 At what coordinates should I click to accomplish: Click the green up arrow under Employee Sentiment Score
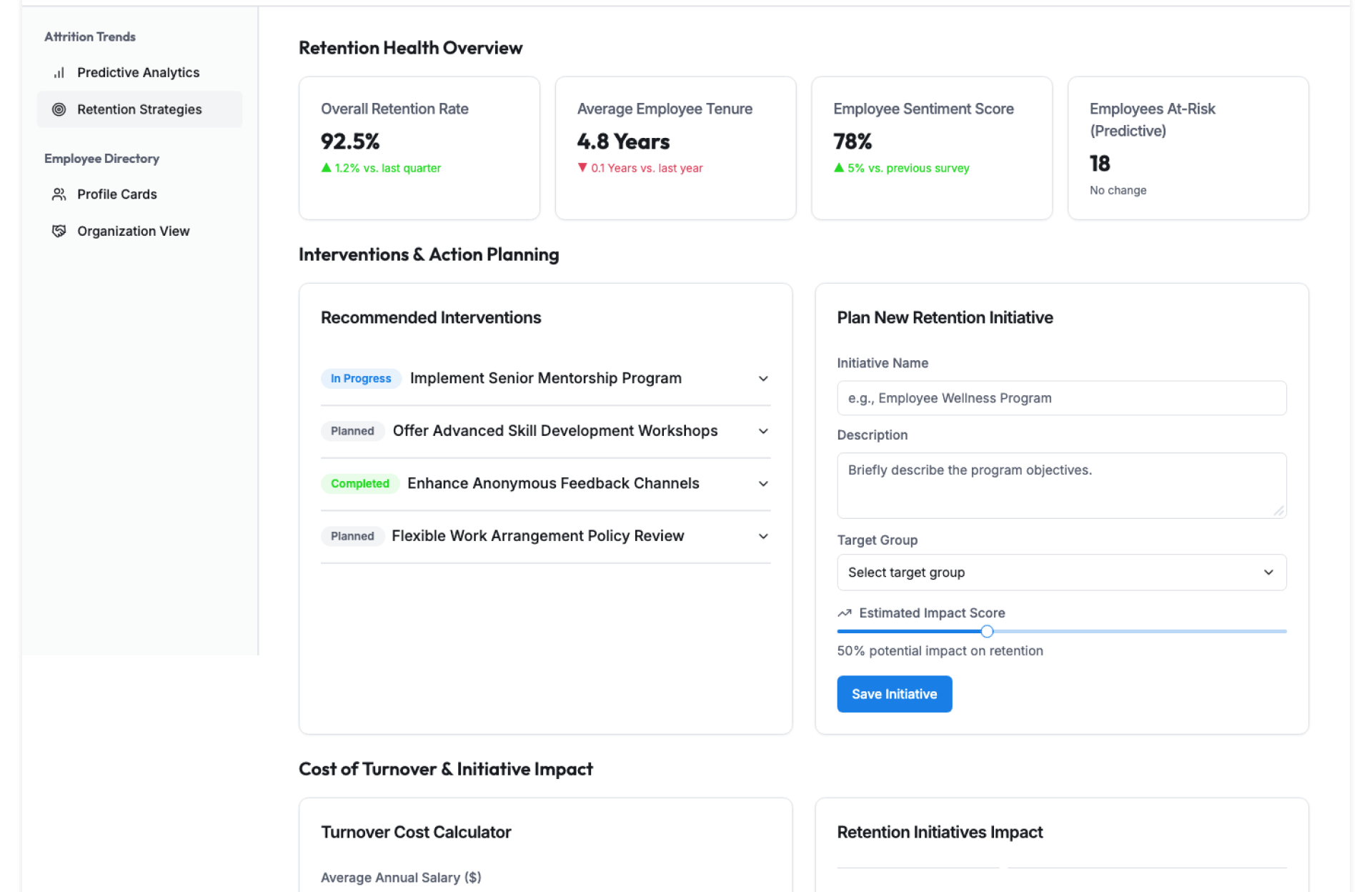tap(839, 168)
